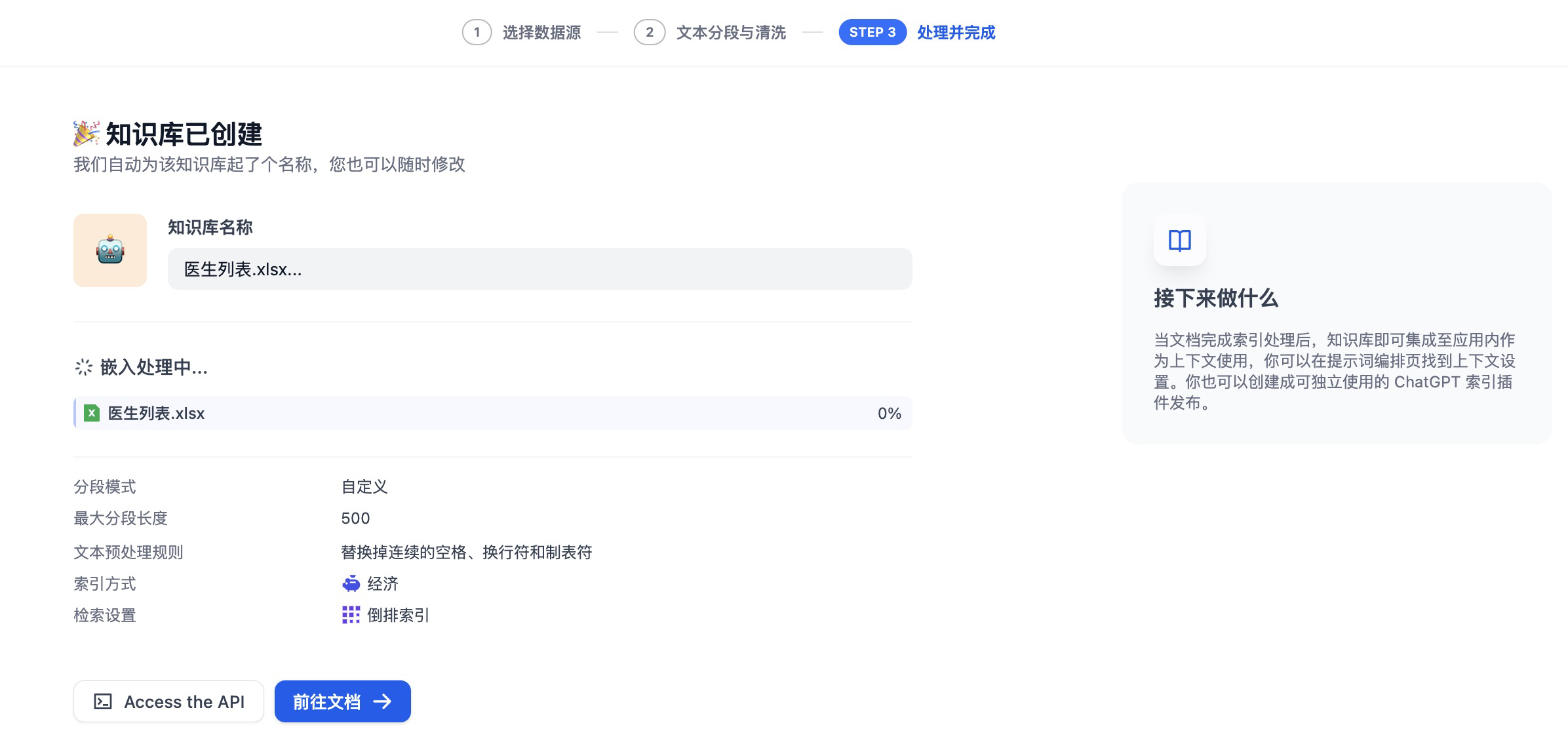This screenshot has height=742, width=1568.
Task: Click the 接下来做什么 heading
Action: pyautogui.click(x=1215, y=298)
